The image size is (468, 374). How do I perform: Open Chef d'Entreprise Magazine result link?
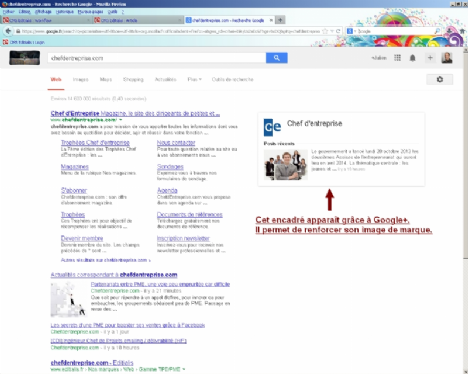coord(135,113)
